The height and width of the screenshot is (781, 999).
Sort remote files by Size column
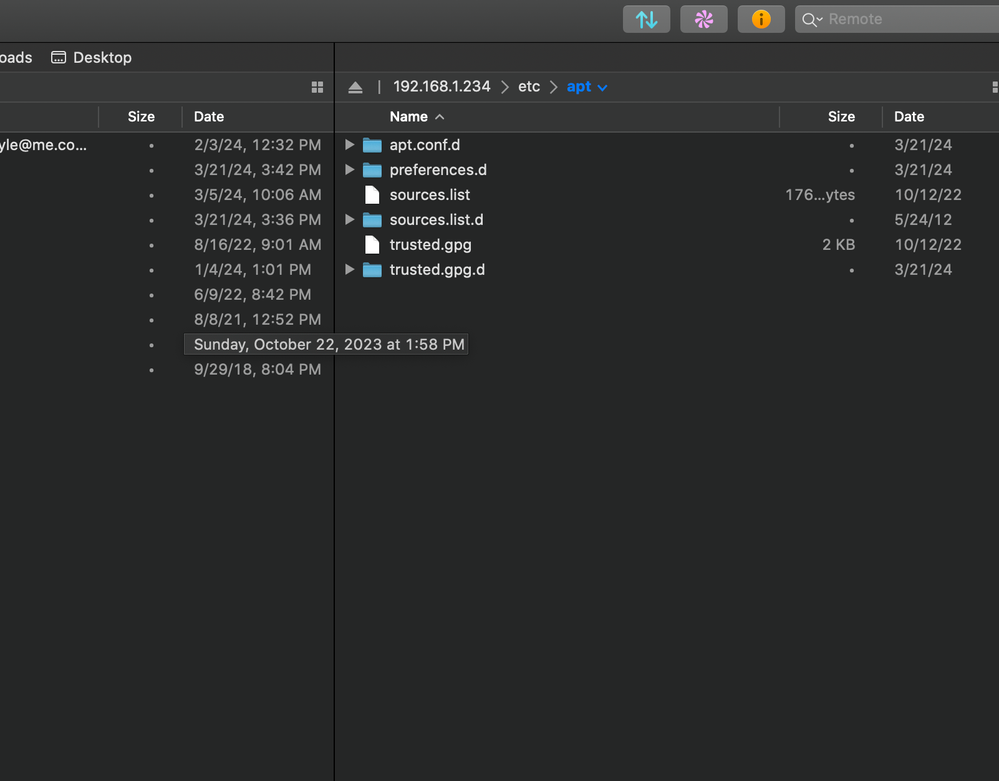pos(841,117)
